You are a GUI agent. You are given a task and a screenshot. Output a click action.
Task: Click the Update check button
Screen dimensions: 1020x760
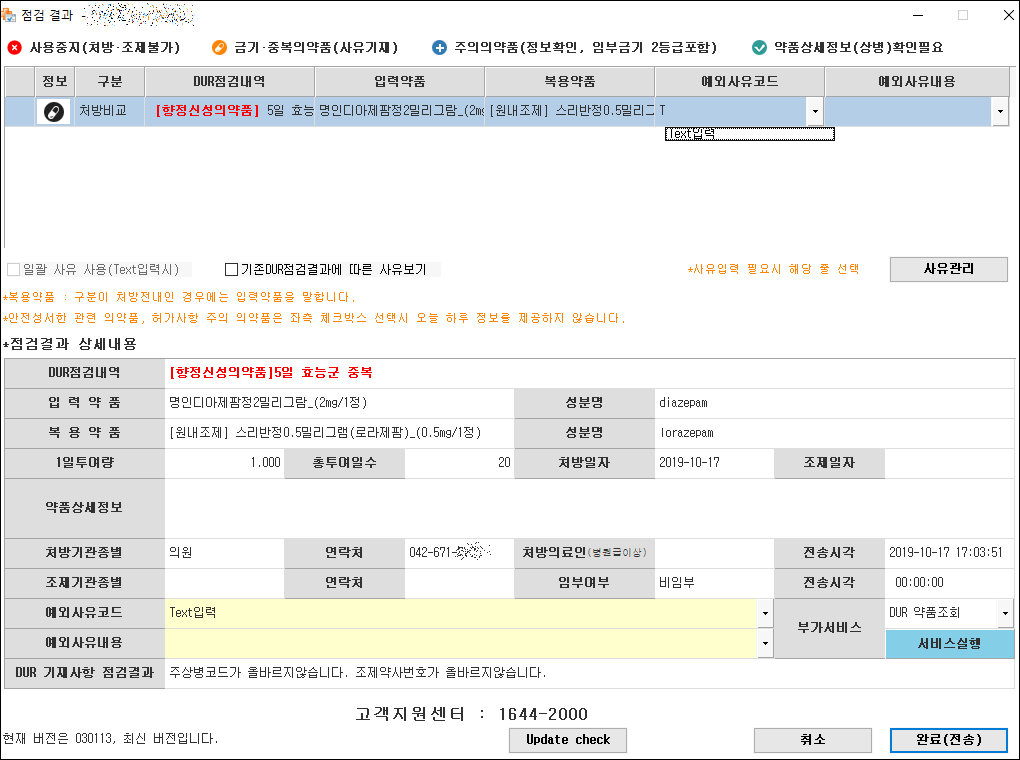coord(568,739)
